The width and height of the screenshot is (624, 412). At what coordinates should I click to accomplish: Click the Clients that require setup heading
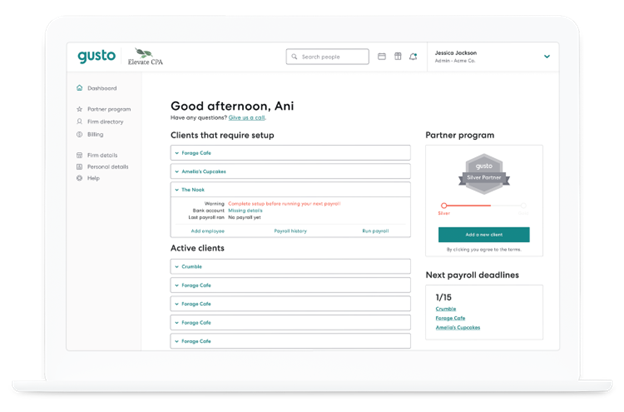pos(222,135)
